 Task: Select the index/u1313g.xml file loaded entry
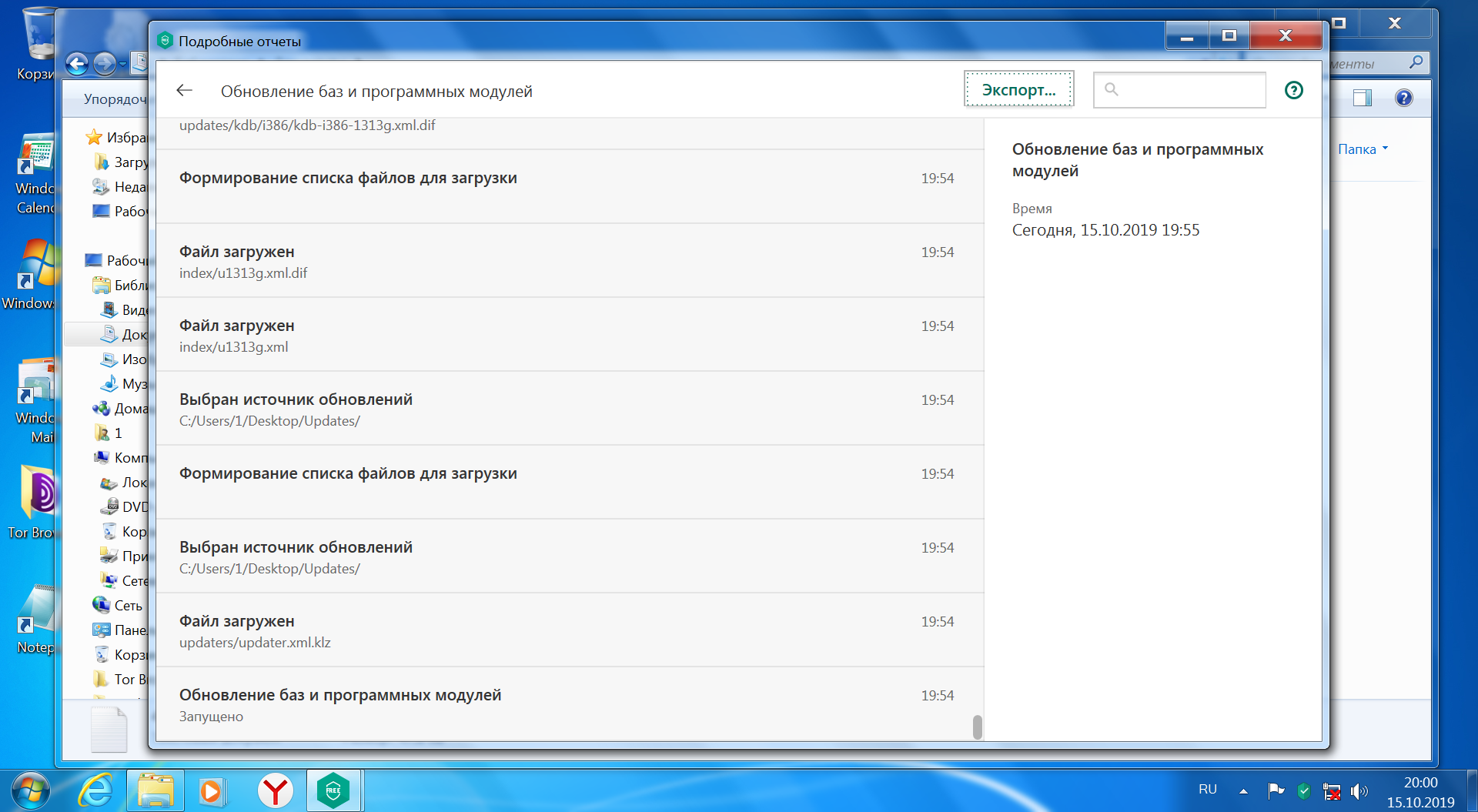pos(570,335)
